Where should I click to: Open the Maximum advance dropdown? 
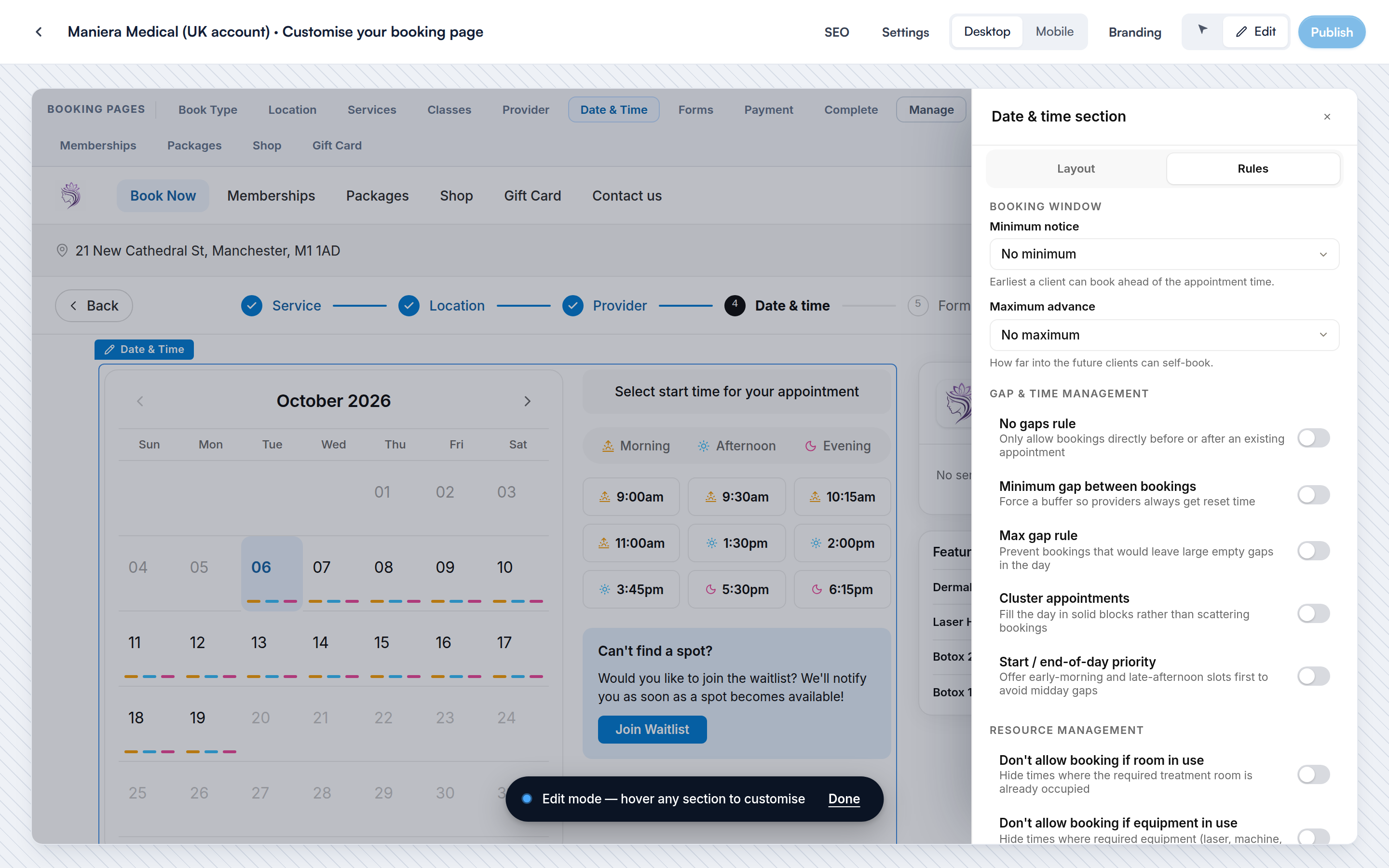point(1164,335)
